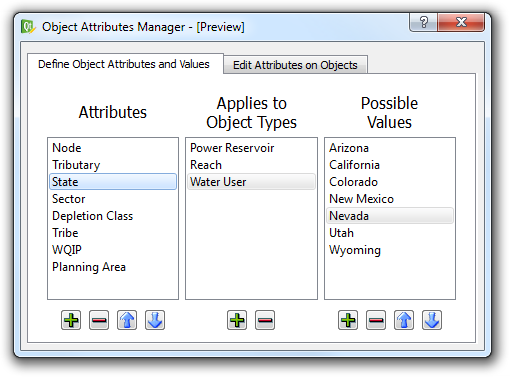The image size is (510, 377).
Task: Switch to Edit Attributes on Objects tab
Action: (295, 65)
